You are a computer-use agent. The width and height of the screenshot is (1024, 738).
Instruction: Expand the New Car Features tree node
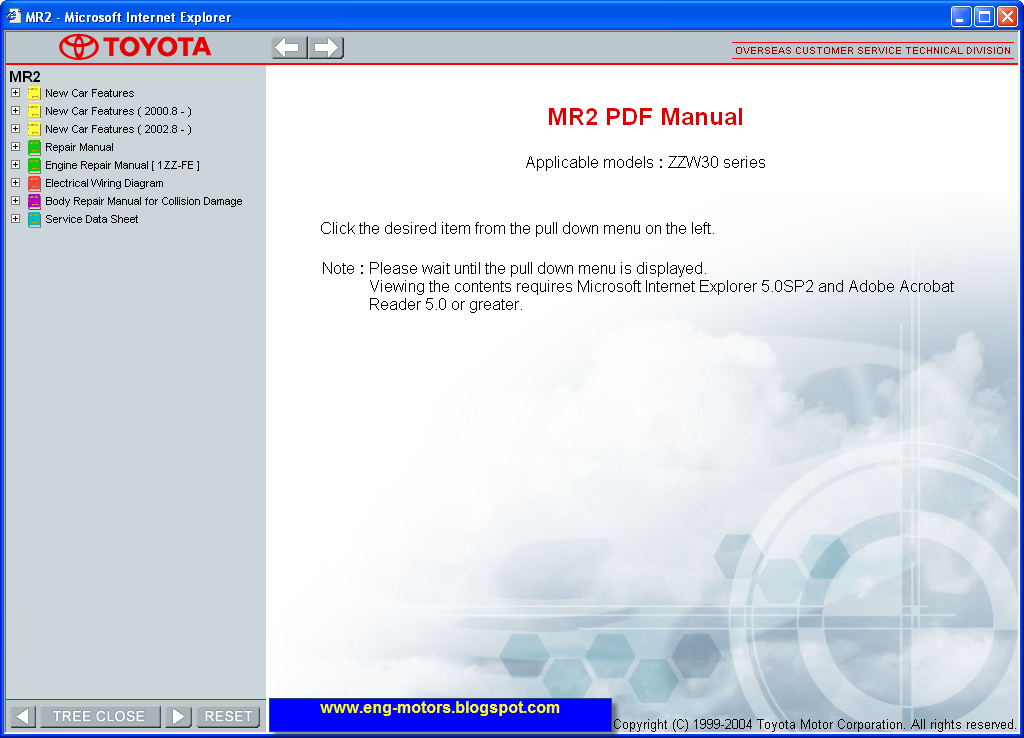15,93
